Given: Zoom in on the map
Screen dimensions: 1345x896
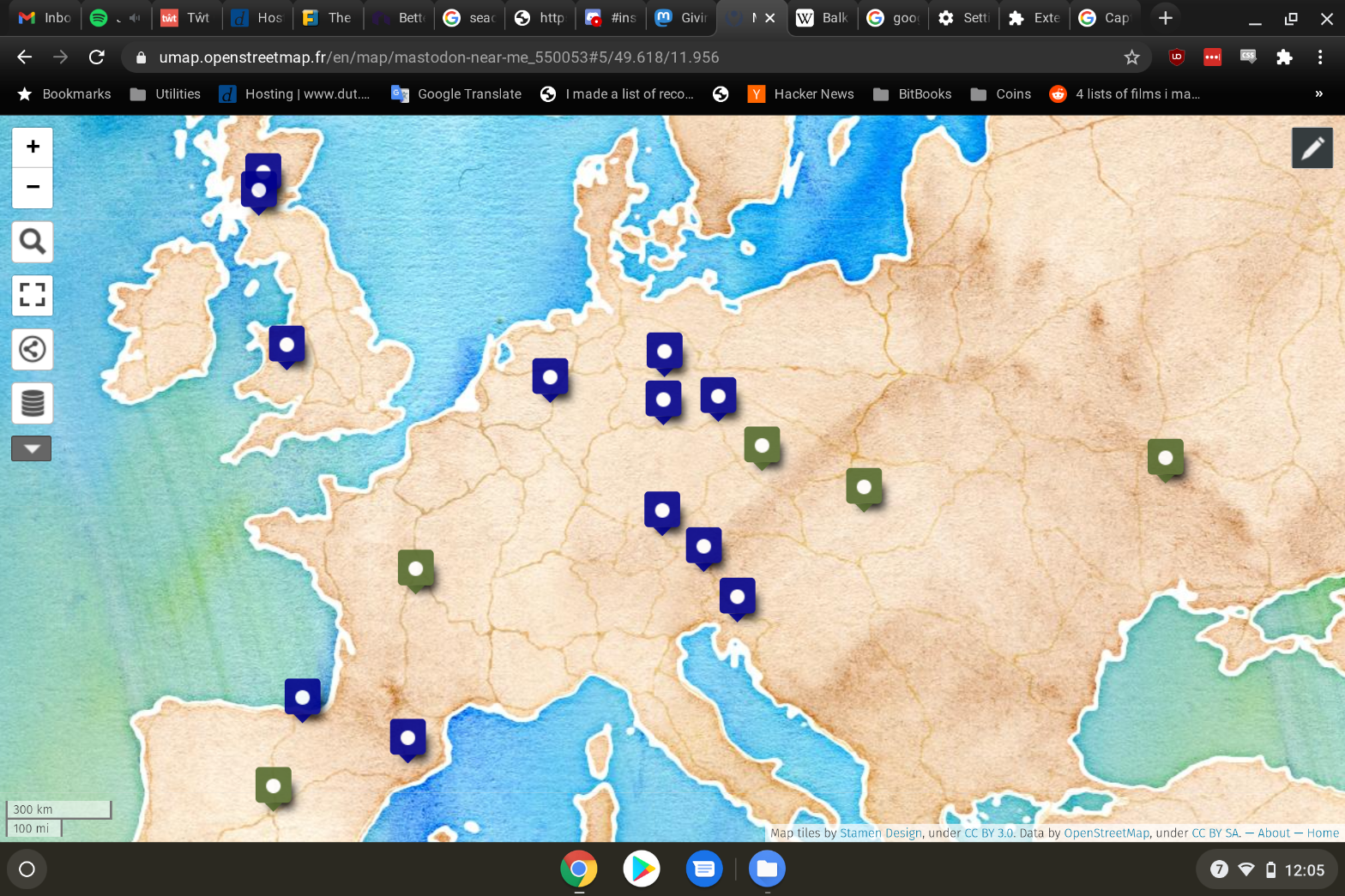Looking at the screenshot, I should pos(33,147).
